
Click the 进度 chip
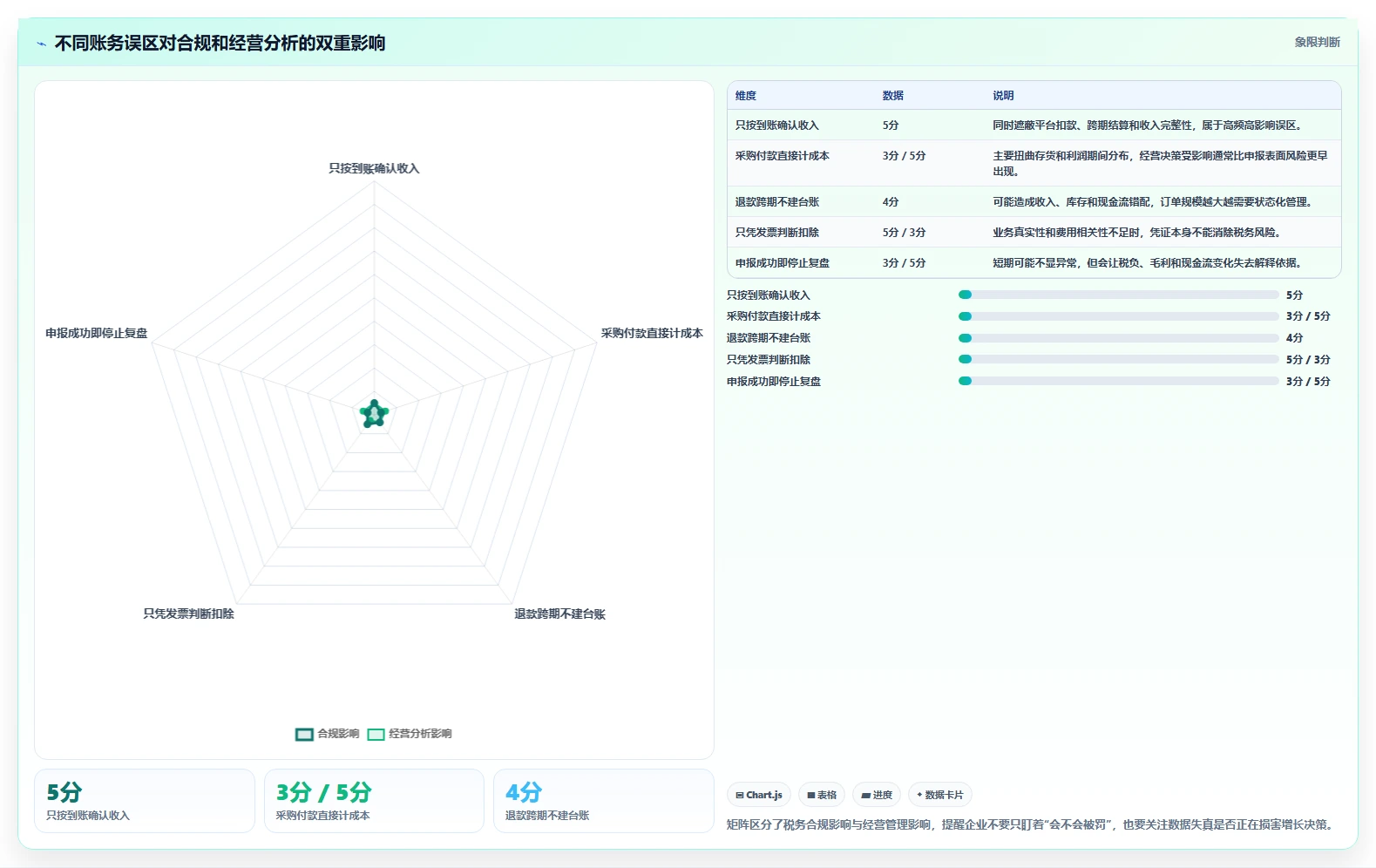click(877, 795)
